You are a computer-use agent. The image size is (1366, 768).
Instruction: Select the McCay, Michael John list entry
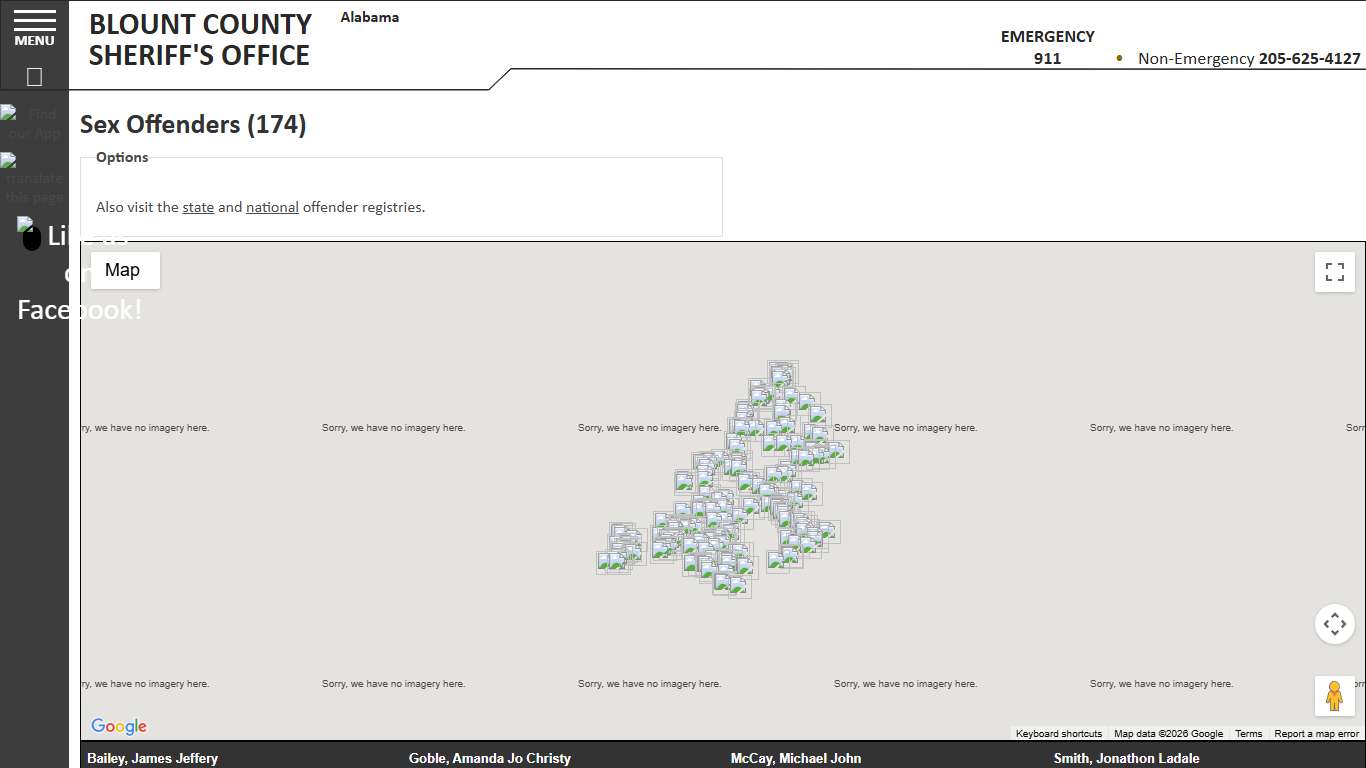795,758
